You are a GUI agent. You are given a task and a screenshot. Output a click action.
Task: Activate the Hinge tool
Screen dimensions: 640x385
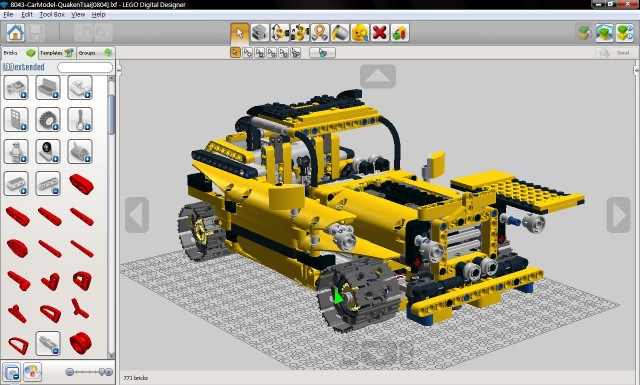[x=280, y=33]
